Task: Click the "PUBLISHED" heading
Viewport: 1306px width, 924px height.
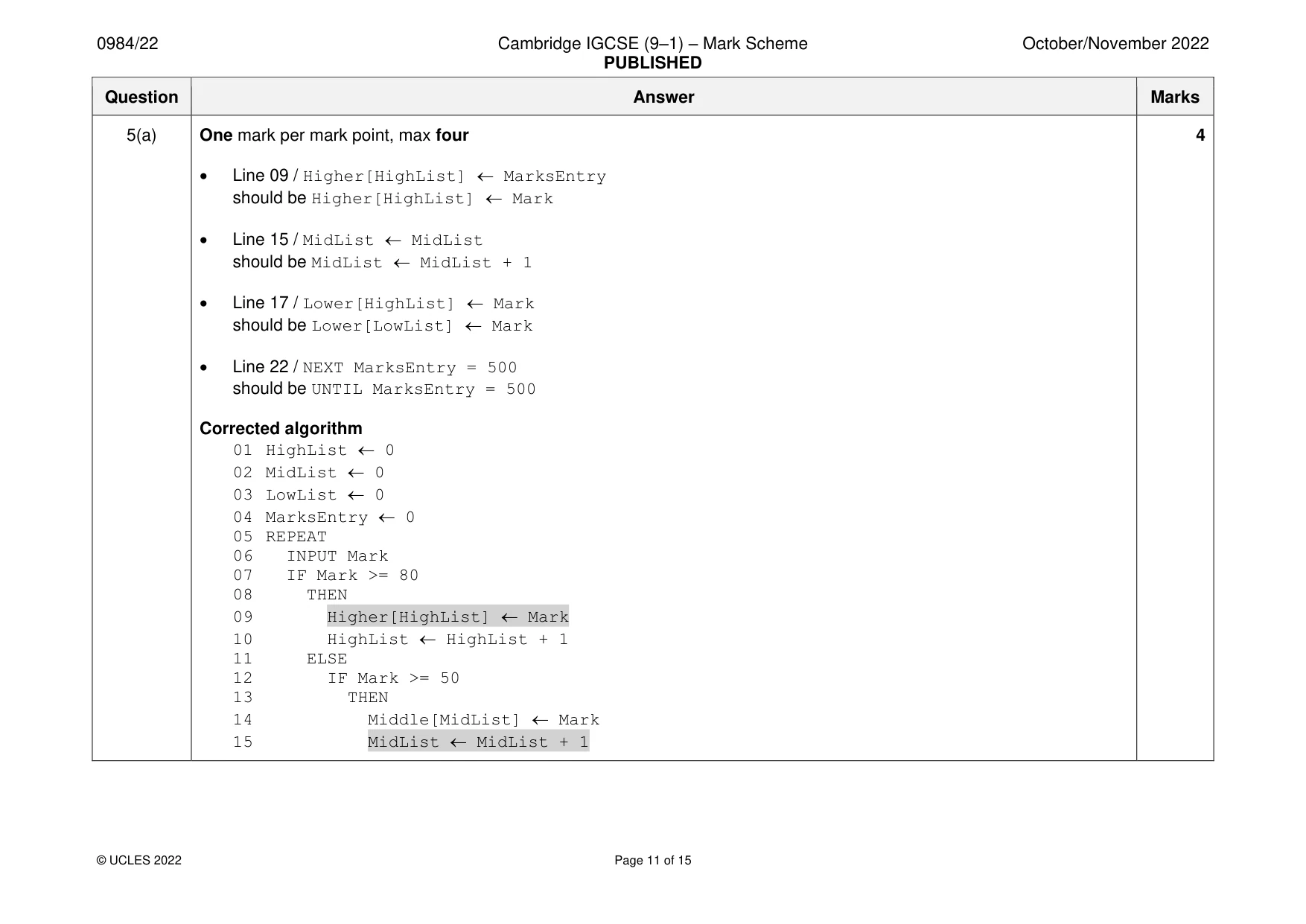Action: [x=652, y=63]
